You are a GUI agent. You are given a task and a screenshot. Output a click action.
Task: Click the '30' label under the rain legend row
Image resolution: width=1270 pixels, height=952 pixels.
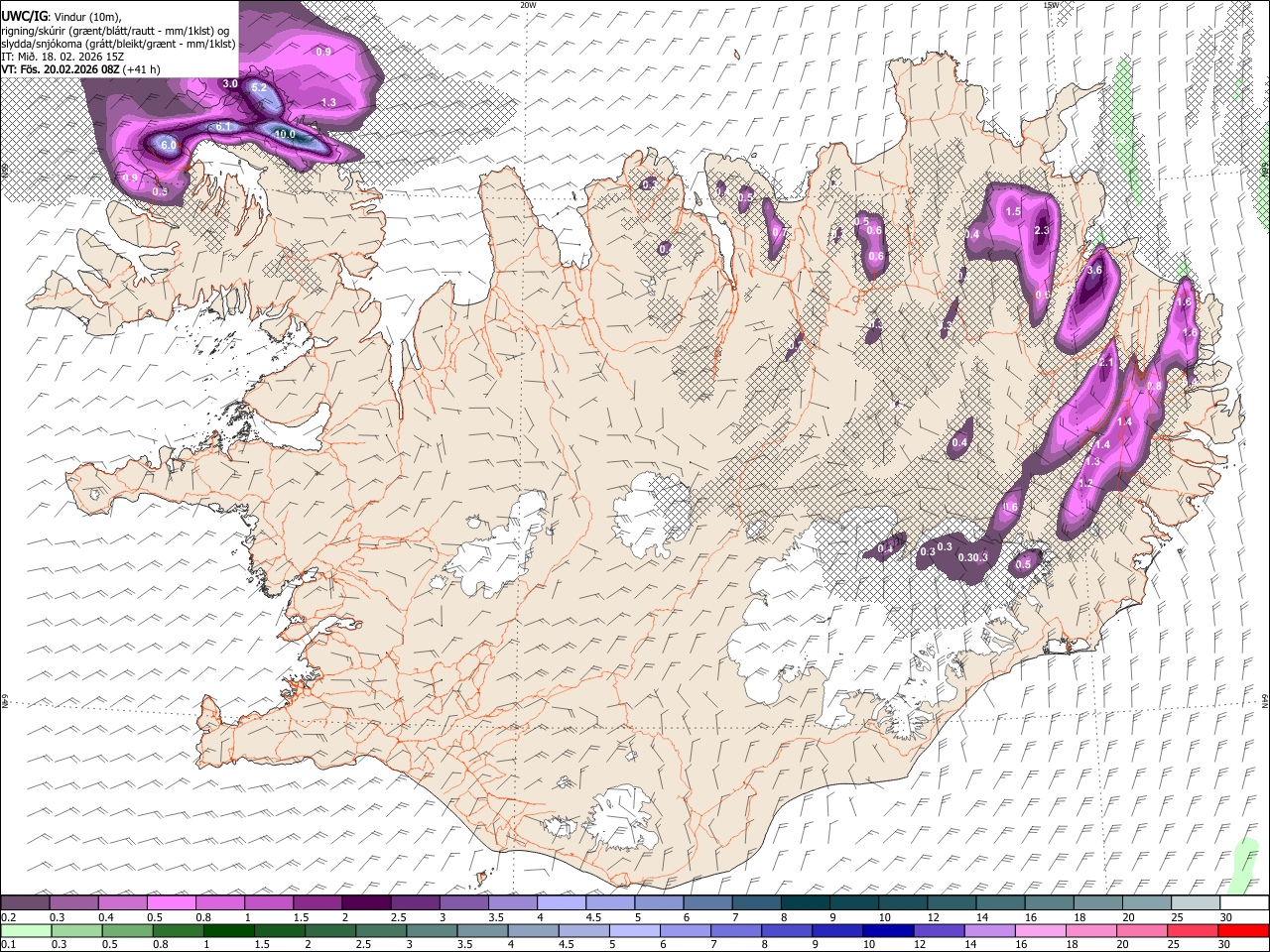pos(1226,945)
